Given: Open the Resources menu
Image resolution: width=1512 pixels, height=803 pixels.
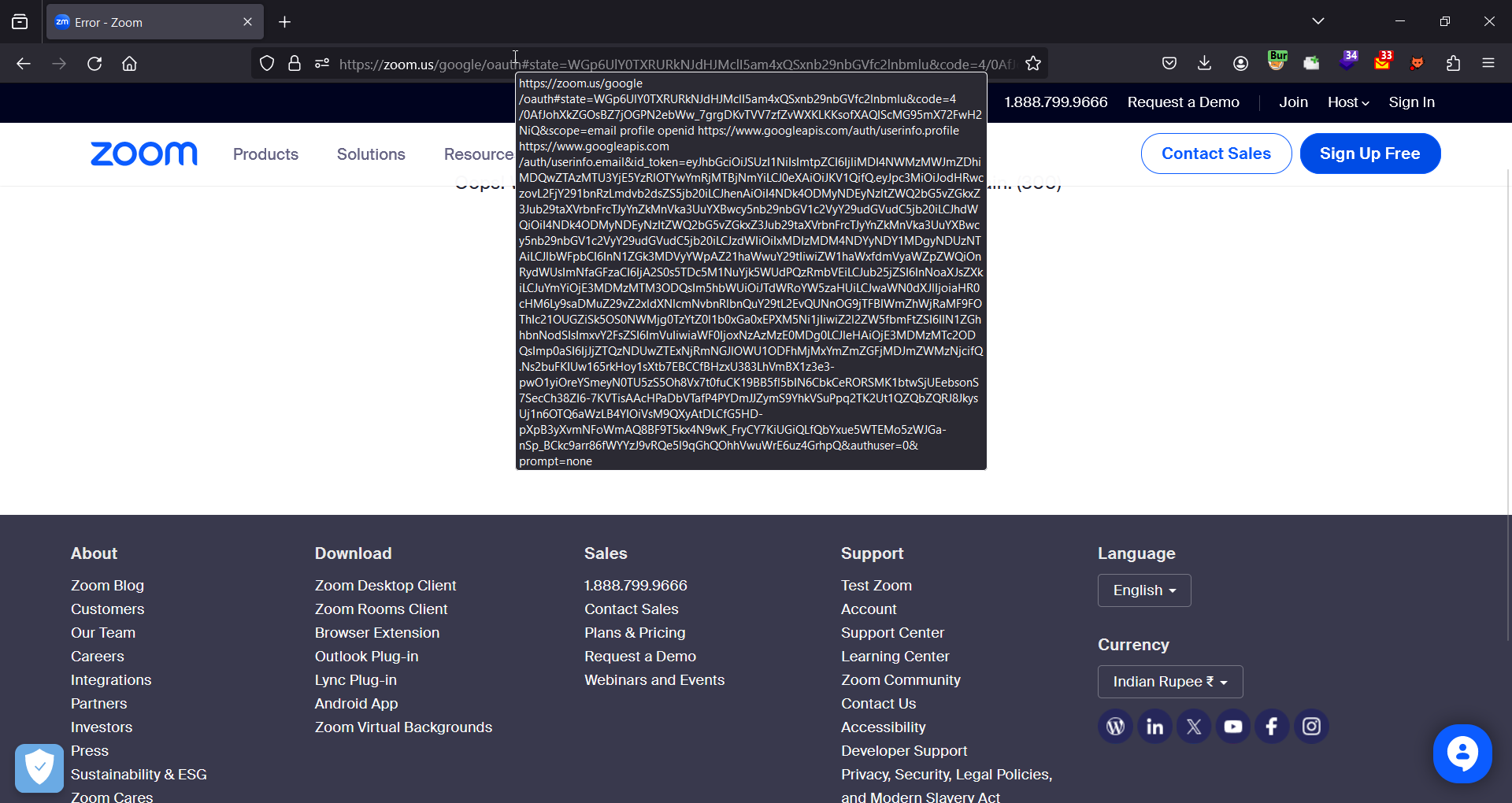Looking at the screenshot, I should tap(479, 154).
